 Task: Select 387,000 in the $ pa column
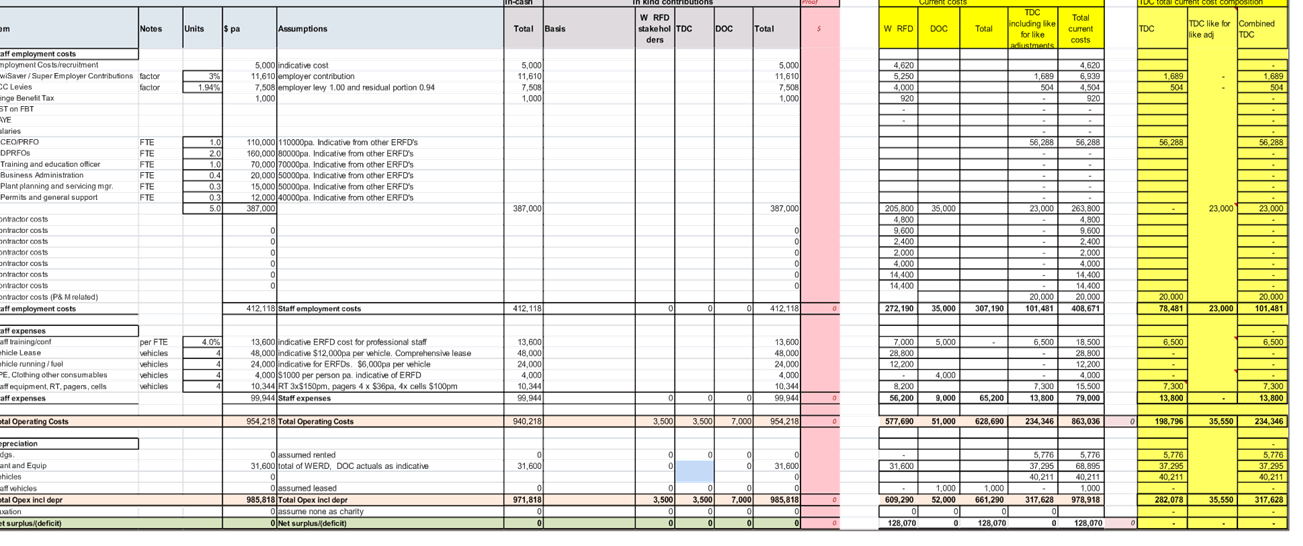coord(248,209)
